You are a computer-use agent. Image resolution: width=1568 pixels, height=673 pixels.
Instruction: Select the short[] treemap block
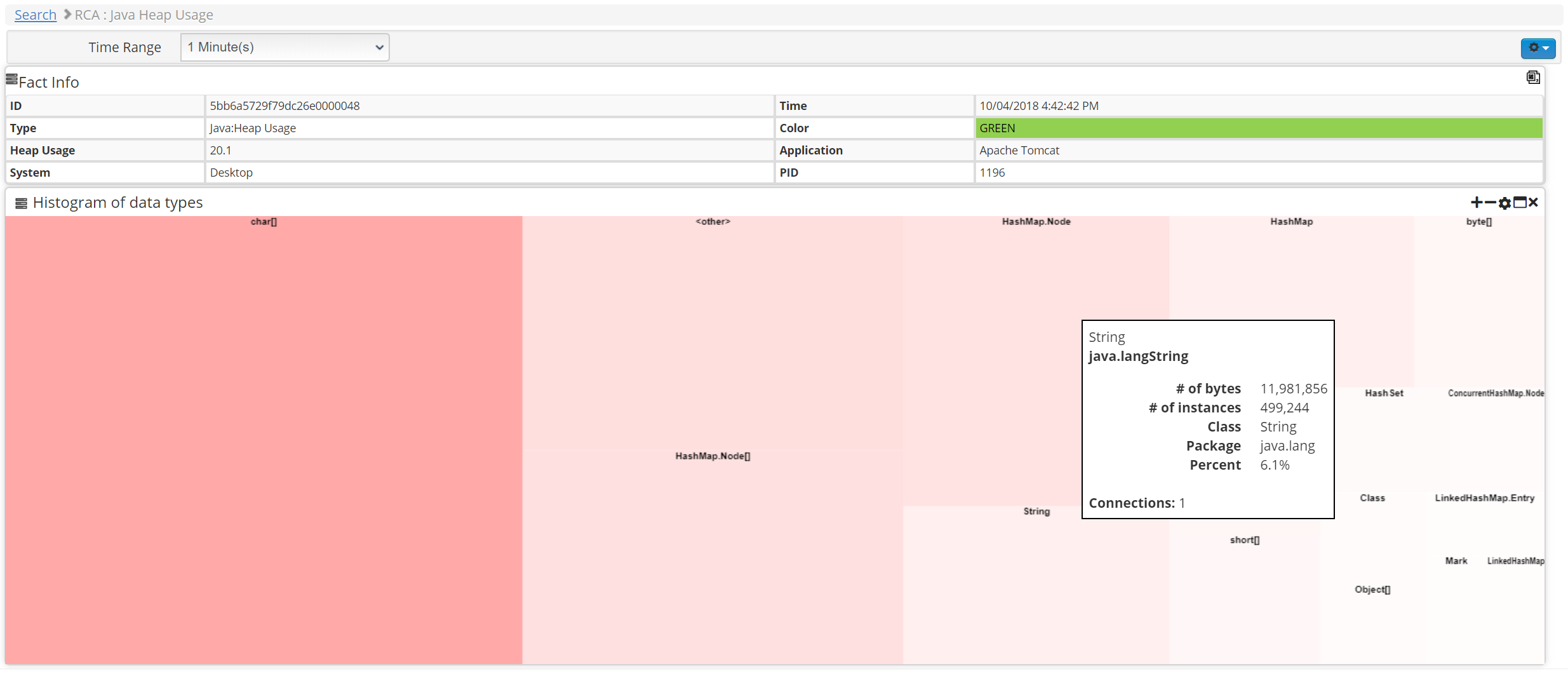pyautogui.click(x=1243, y=597)
